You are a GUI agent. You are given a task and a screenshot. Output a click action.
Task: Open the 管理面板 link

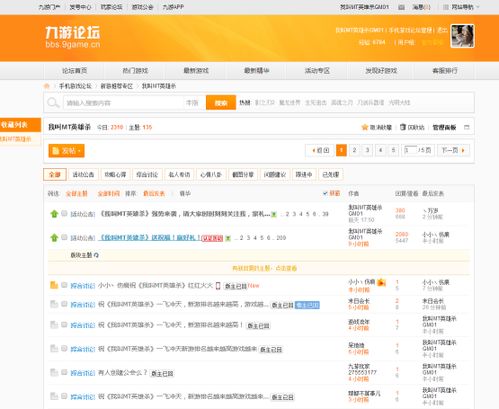[x=444, y=127]
